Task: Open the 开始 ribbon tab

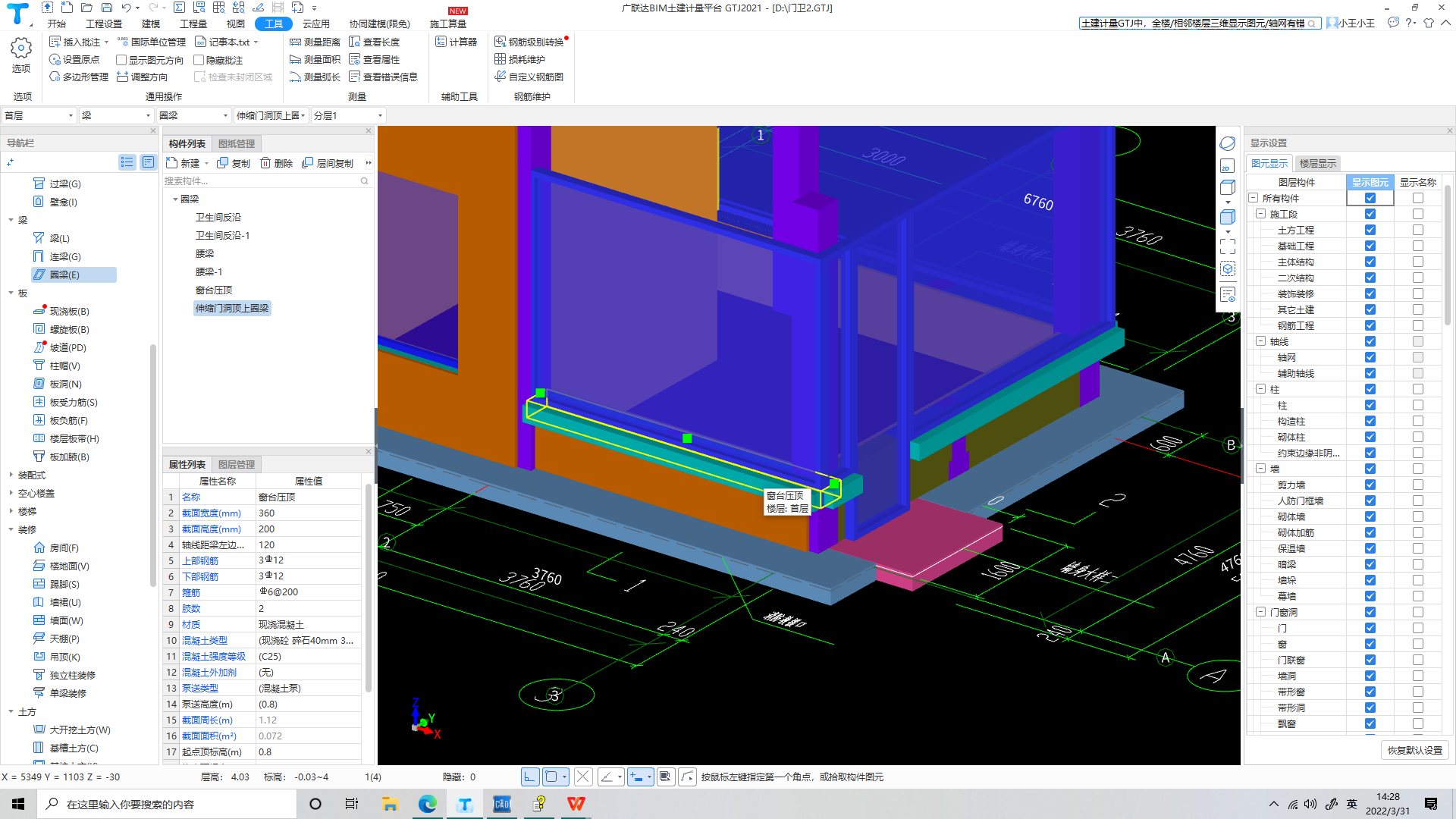Action: (x=57, y=24)
